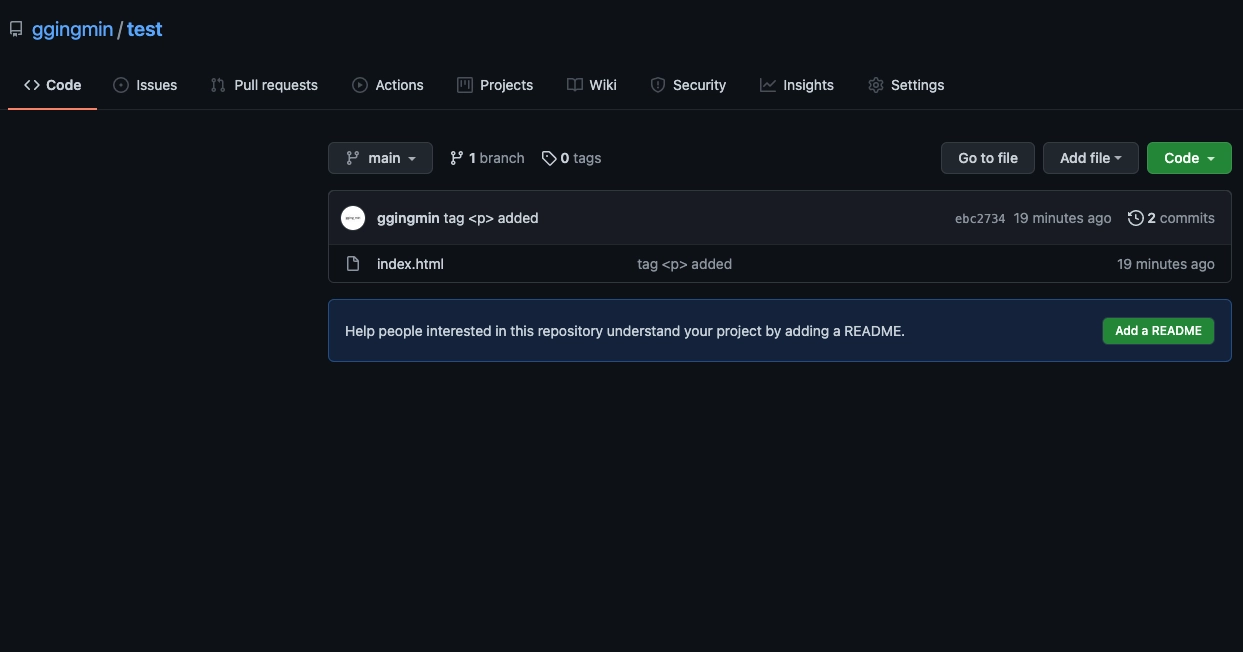Screen dimensions: 1243x652
Task: Open commit hash ebc2734
Action: click(x=980, y=219)
